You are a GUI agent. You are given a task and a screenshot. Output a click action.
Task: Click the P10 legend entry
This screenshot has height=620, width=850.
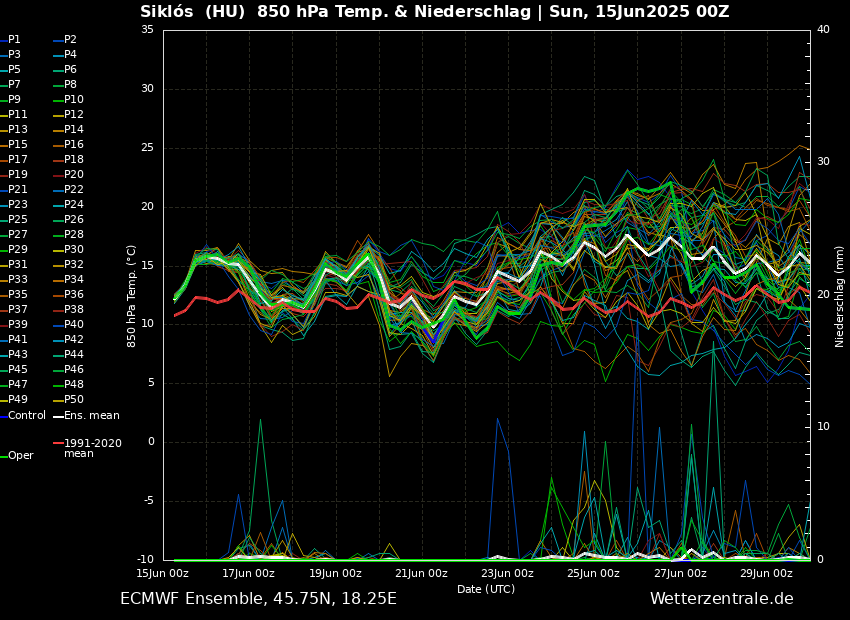point(73,100)
